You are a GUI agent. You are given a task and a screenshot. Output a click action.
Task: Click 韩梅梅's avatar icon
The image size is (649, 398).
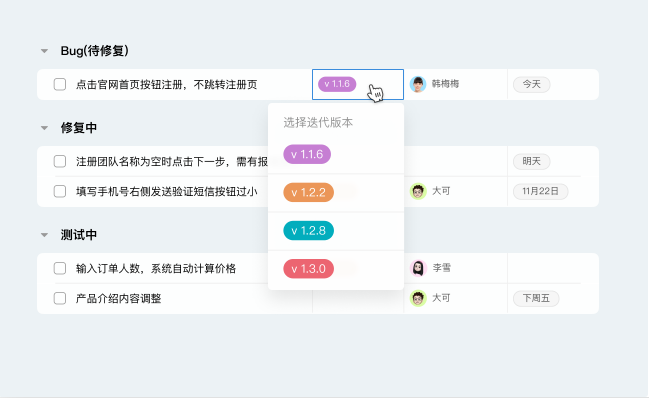pos(418,84)
